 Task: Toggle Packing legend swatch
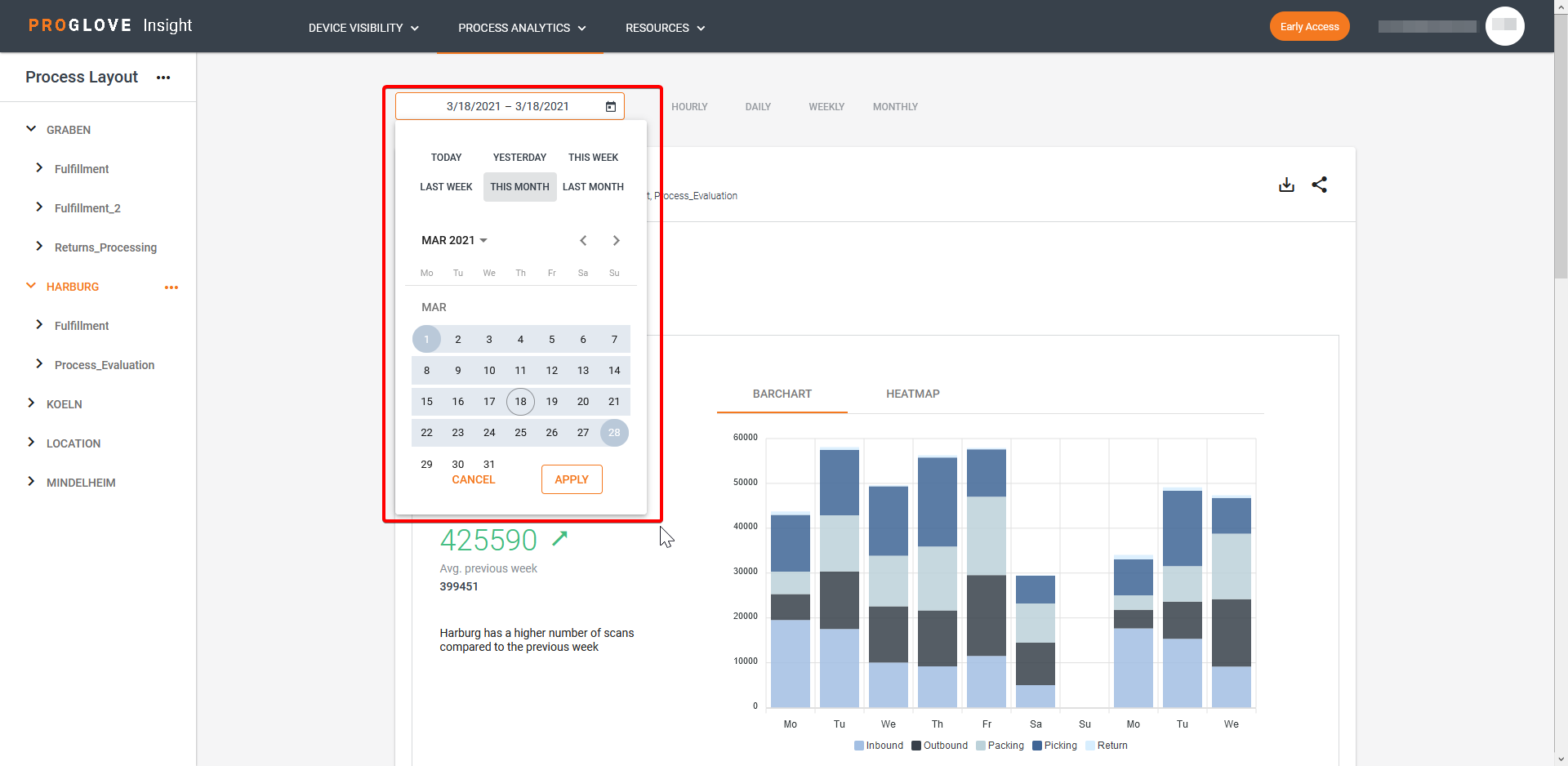click(980, 746)
